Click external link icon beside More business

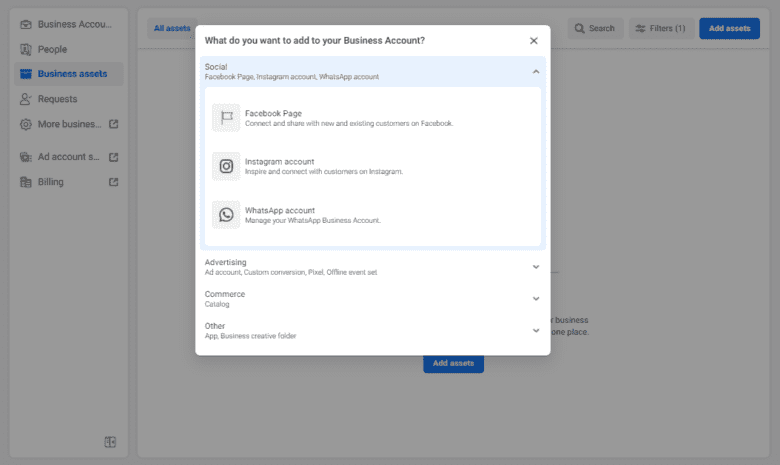pos(113,124)
